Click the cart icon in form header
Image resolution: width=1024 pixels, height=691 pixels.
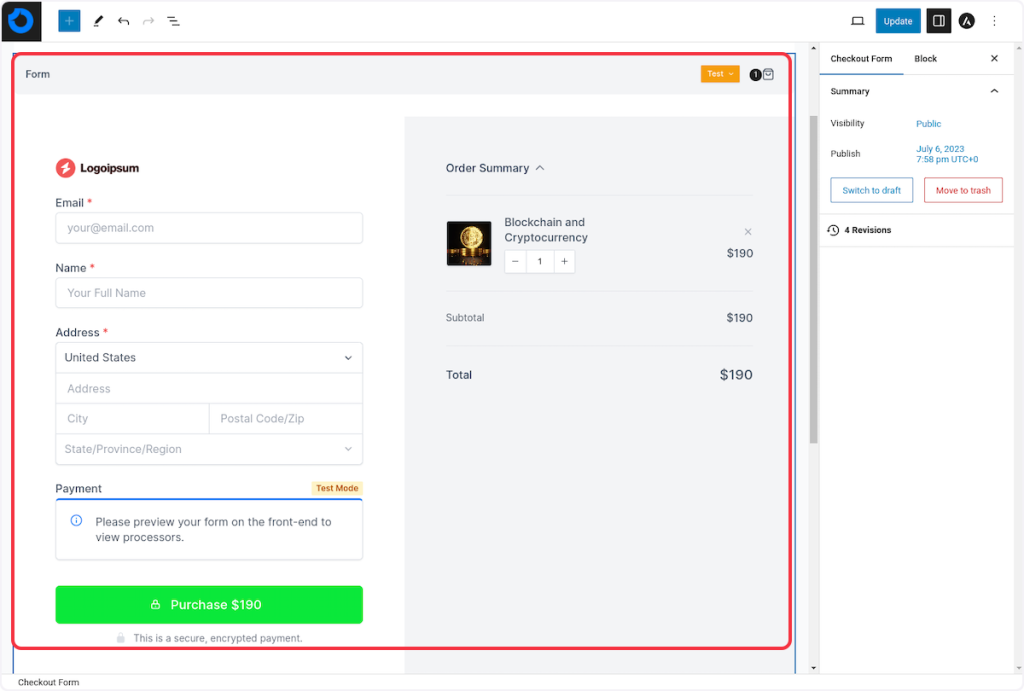[767, 74]
